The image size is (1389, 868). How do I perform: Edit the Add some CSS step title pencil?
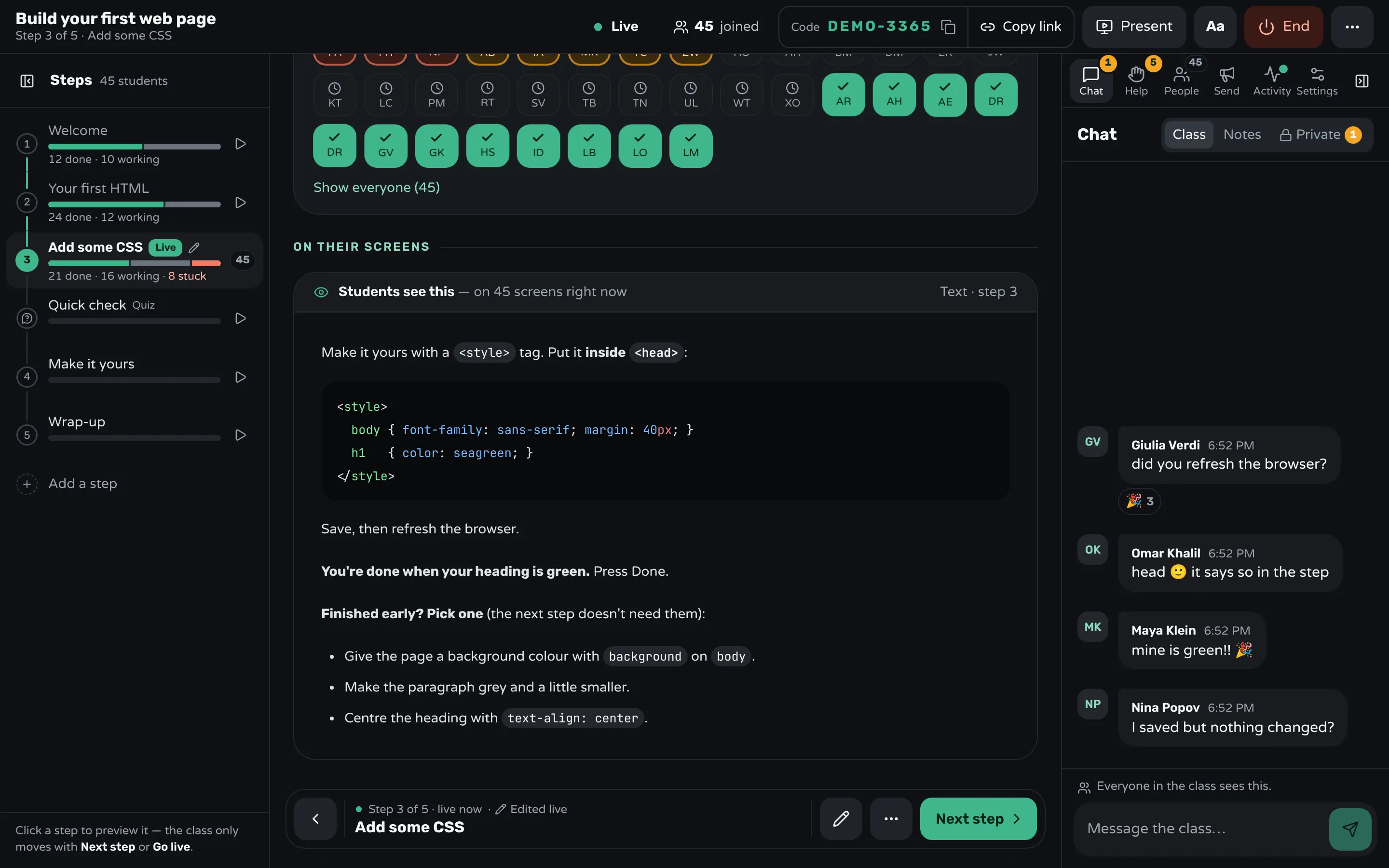[x=194, y=247]
